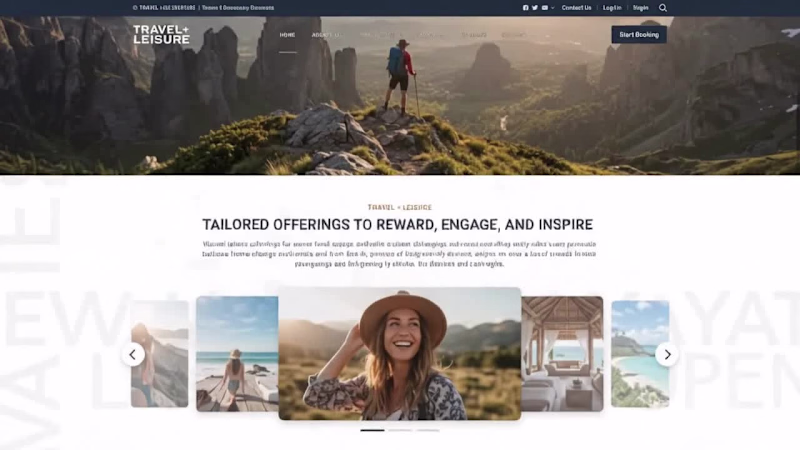Advance to the next carousel slide
800x450 pixels.
[x=667, y=354]
